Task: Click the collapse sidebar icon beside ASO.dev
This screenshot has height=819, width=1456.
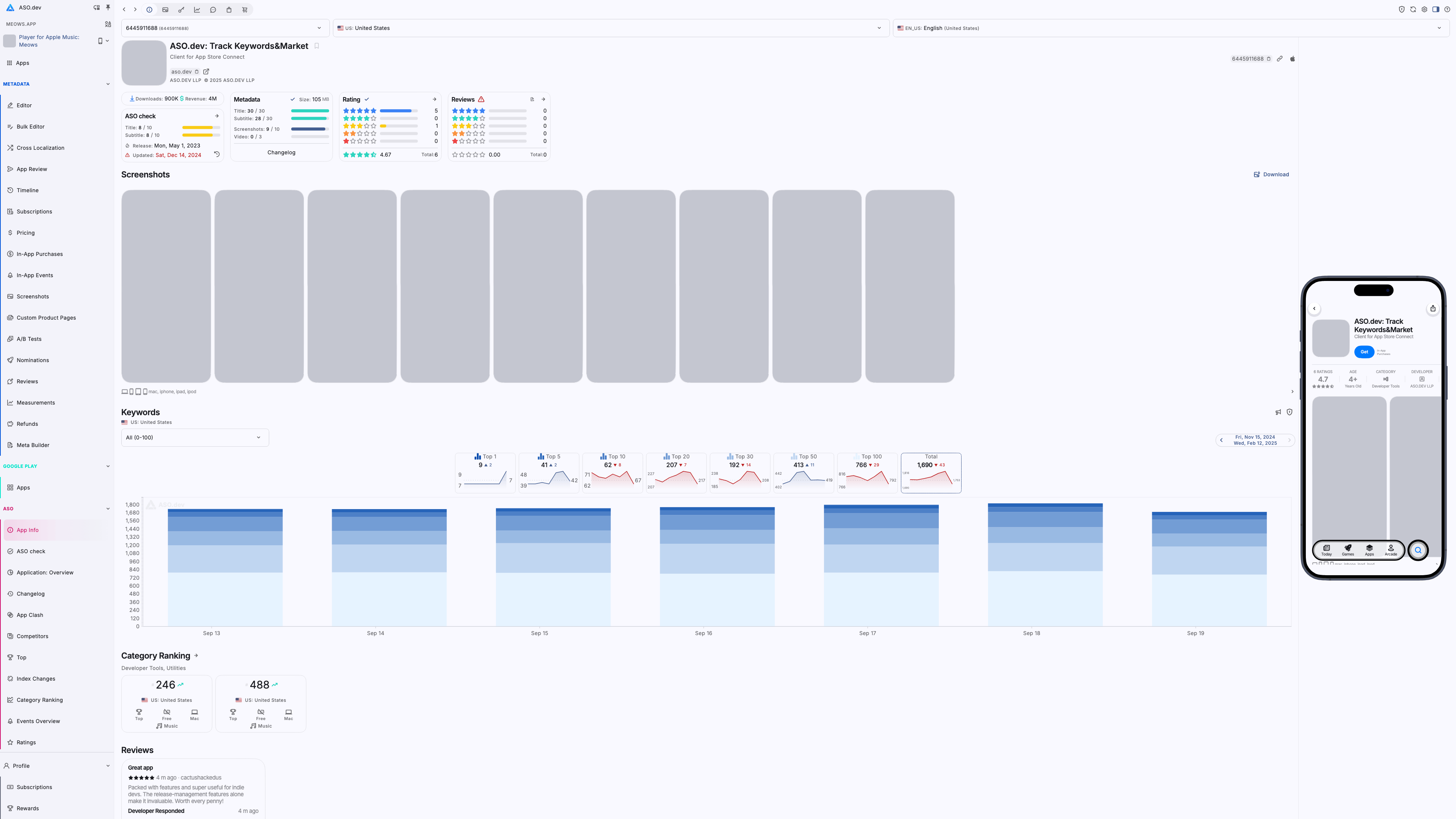Action: click(x=96, y=7)
